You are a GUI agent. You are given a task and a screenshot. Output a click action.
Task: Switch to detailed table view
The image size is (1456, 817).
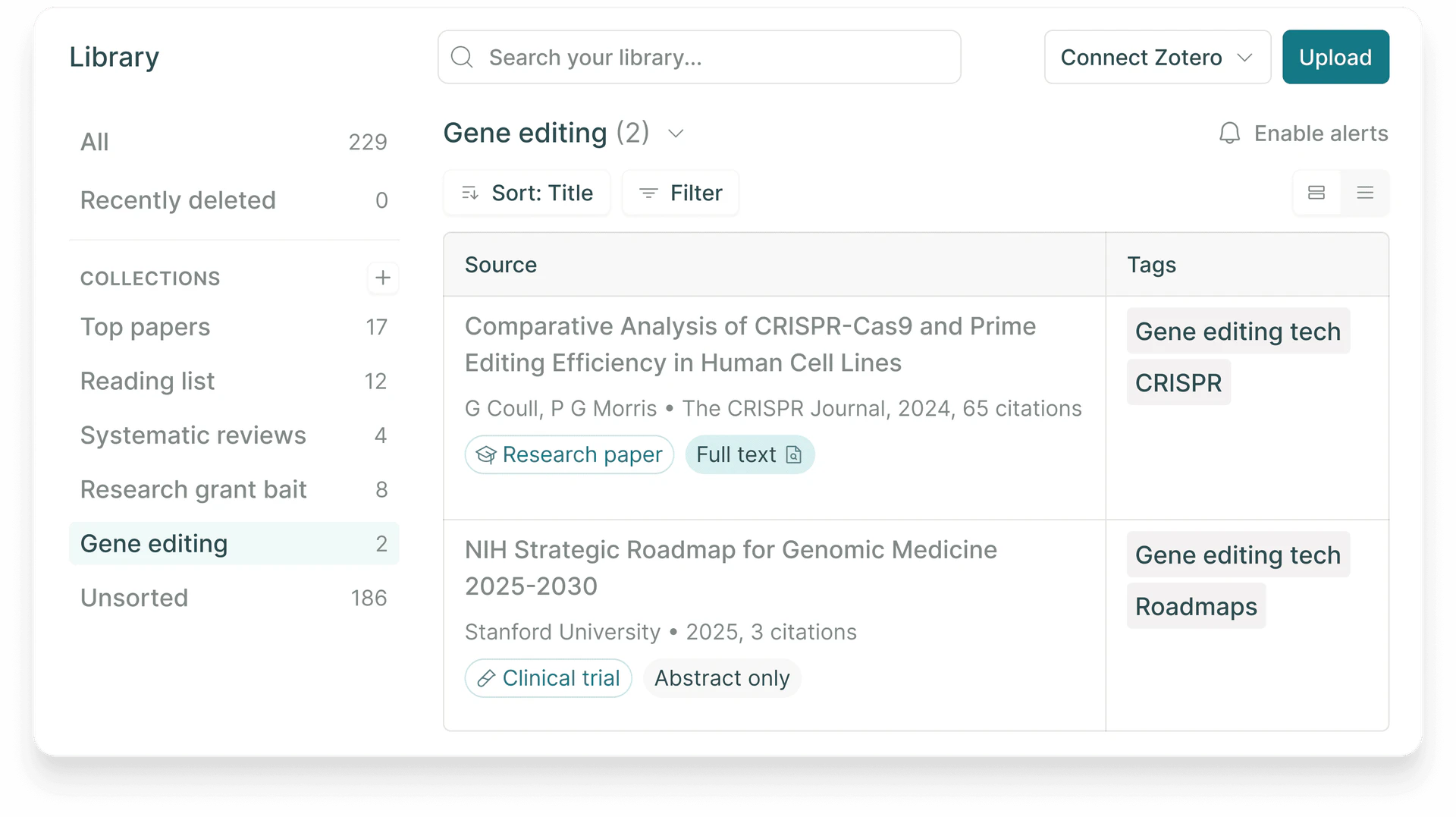point(1316,193)
